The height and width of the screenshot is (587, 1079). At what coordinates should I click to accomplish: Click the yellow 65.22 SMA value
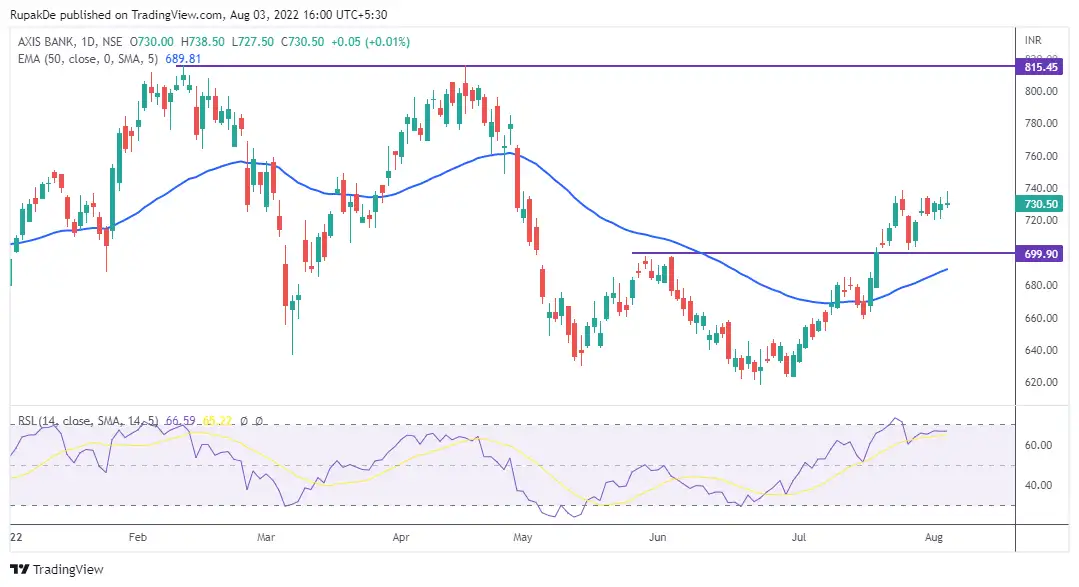[215, 421]
